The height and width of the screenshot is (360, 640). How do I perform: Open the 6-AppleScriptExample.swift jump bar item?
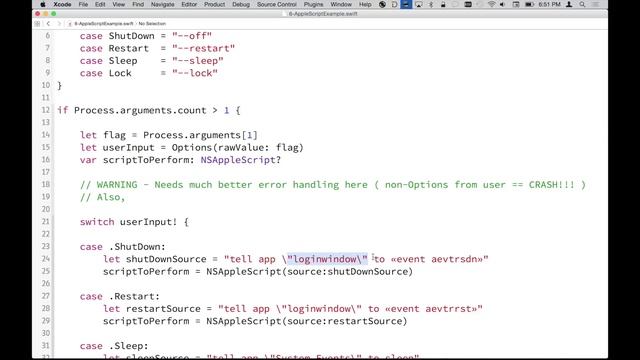click(x=101, y=24)
